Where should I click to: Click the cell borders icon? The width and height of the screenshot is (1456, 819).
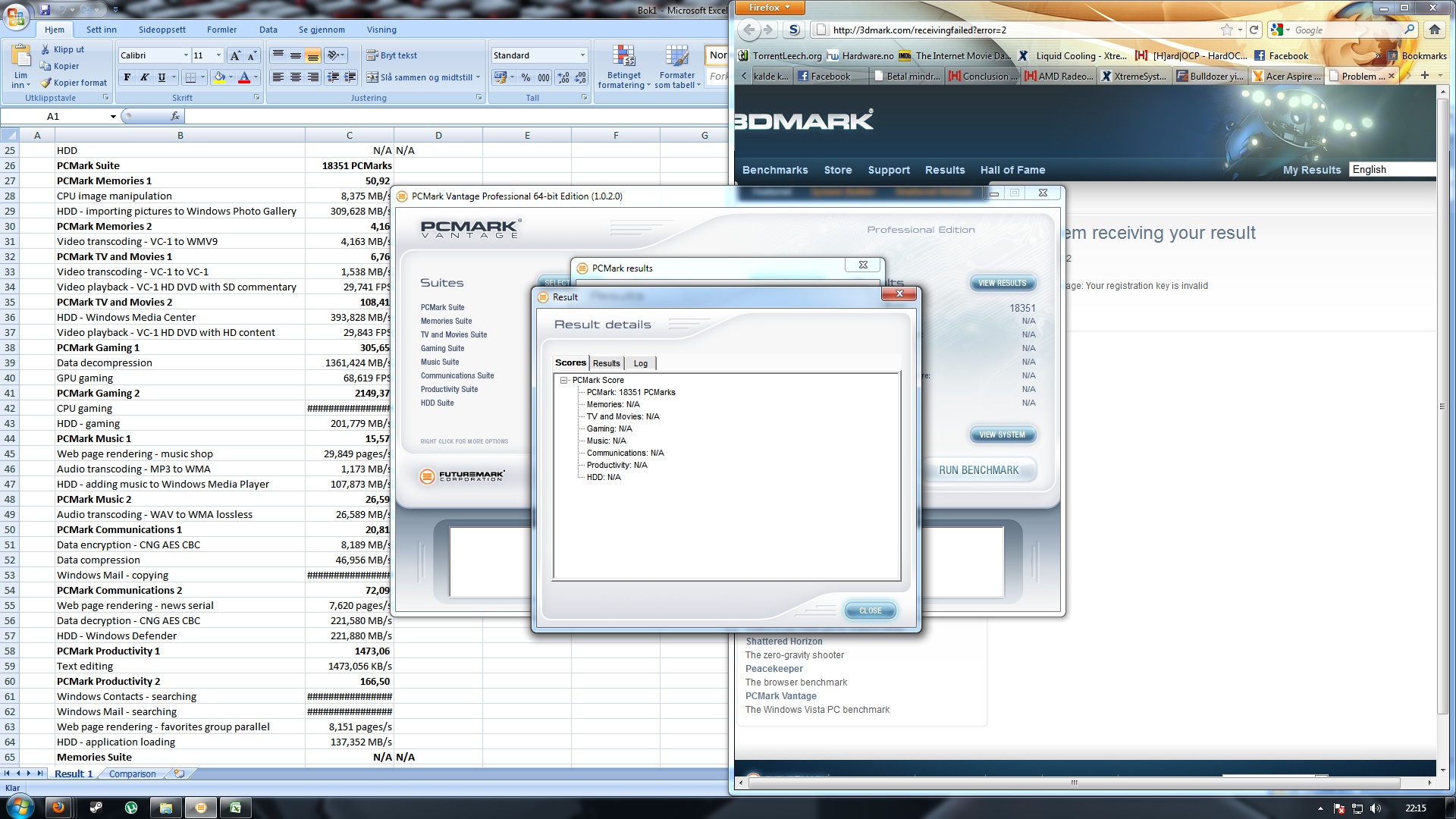[191, 77]
